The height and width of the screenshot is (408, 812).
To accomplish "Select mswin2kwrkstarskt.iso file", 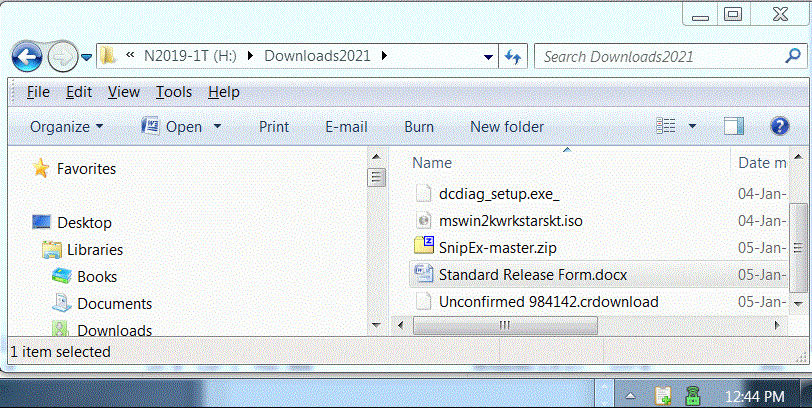I will [x=511, y=221].
